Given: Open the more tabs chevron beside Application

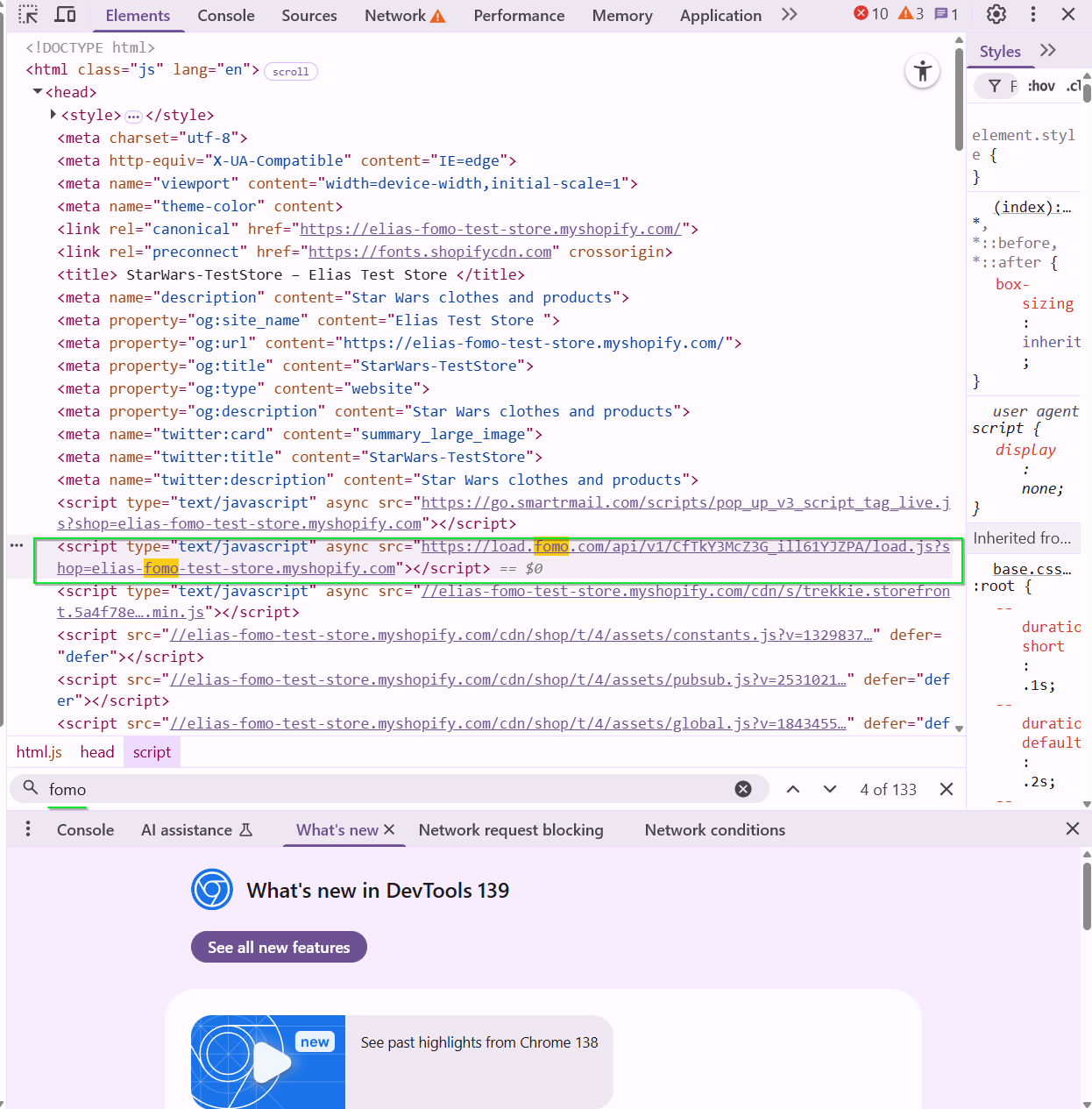Looking at the screenshot, I should tap(789, 15).
